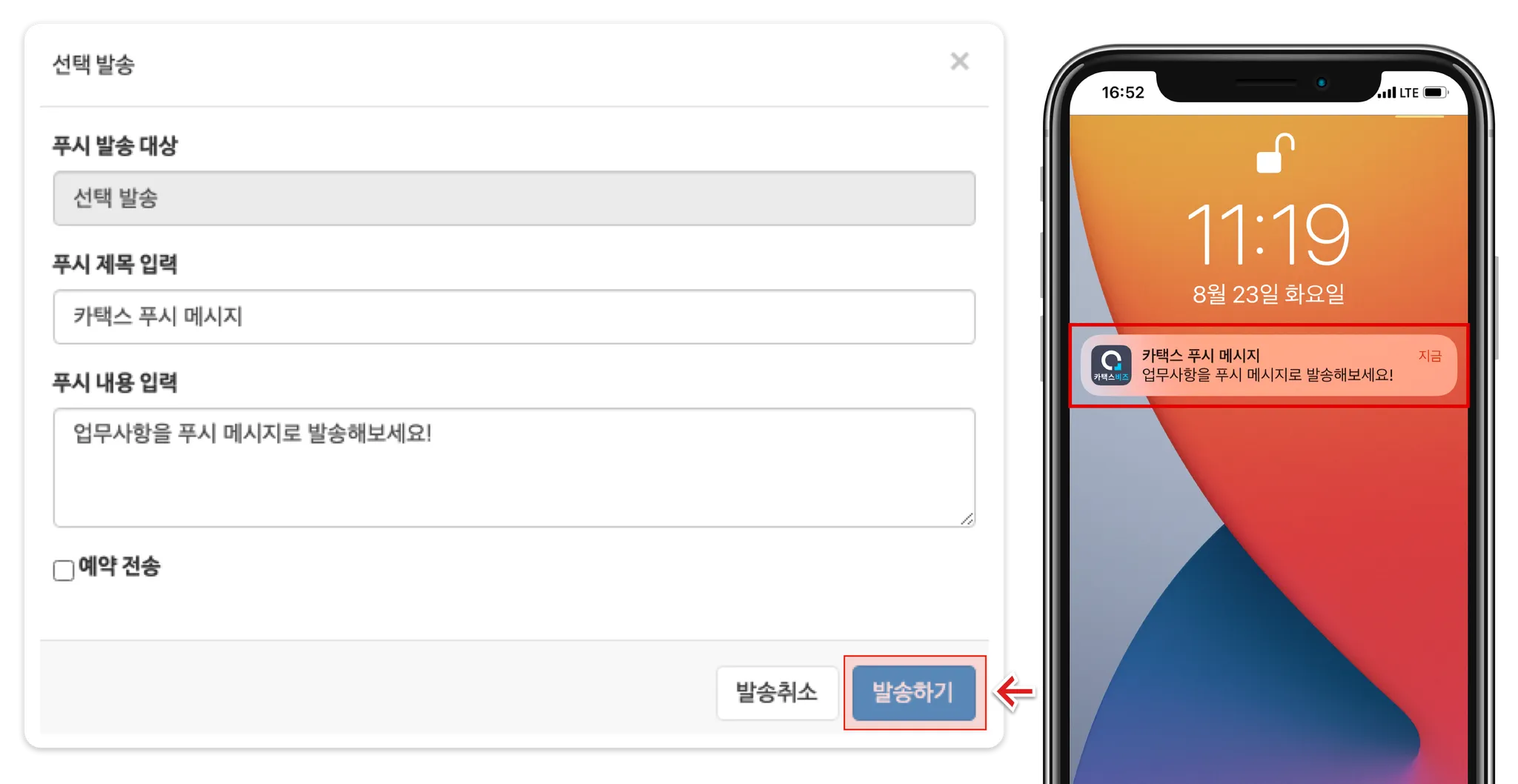Image resolution: width=1518 pixels, height=784 pixels.
Task: Select the 푸시 발송 대상 disabled field
Action: [514, 199]
